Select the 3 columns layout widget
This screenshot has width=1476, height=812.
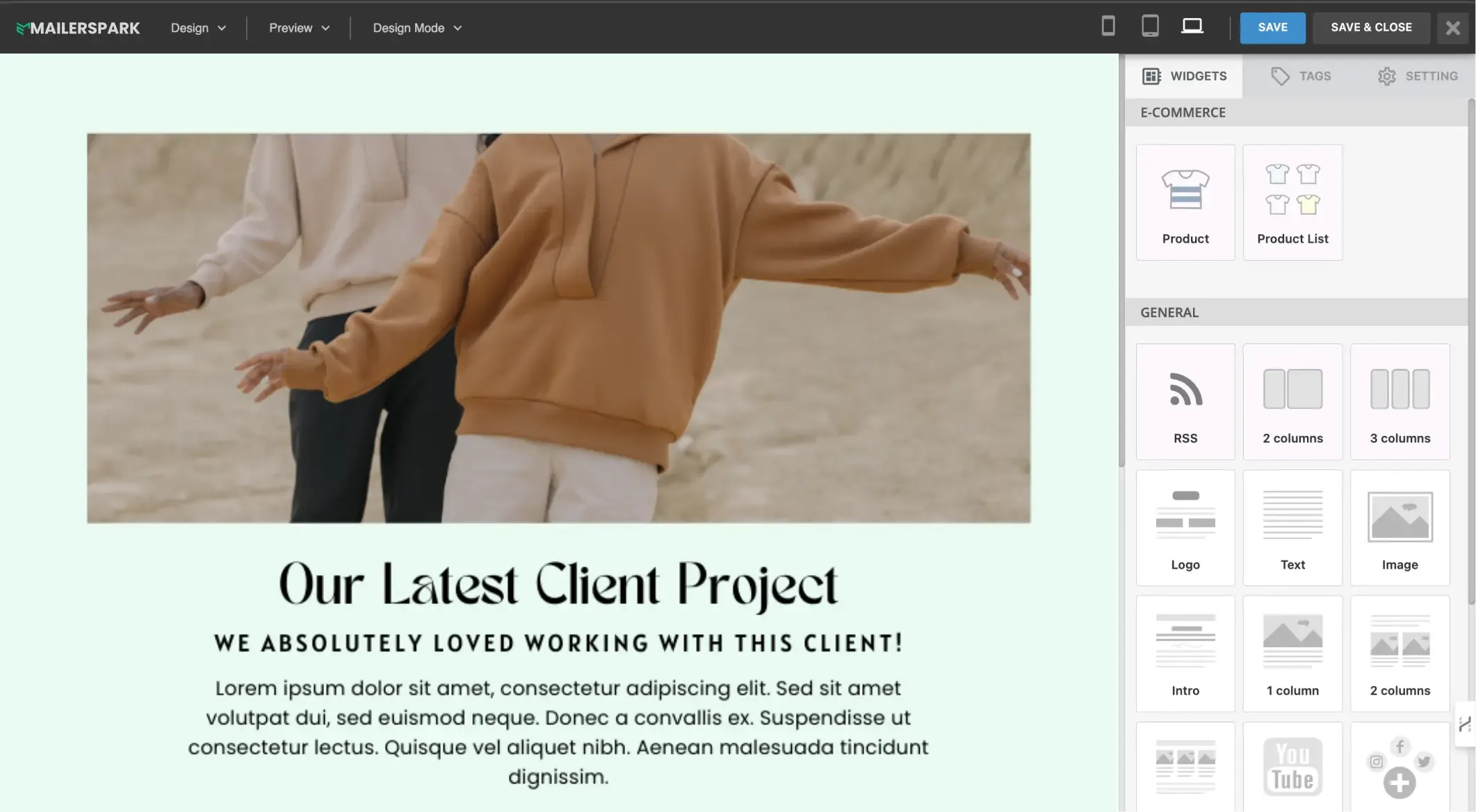(1399, 402)
